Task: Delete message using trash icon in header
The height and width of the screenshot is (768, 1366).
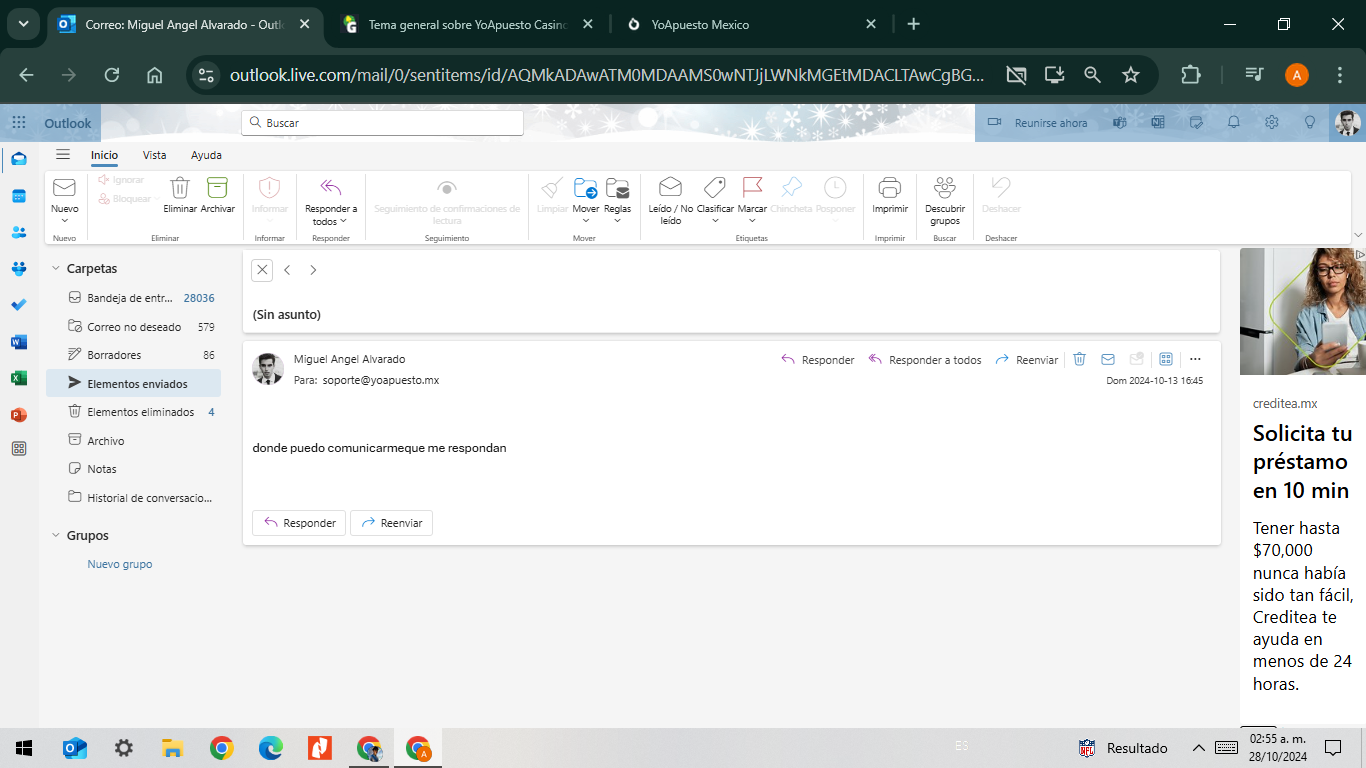Action: 1080,359
